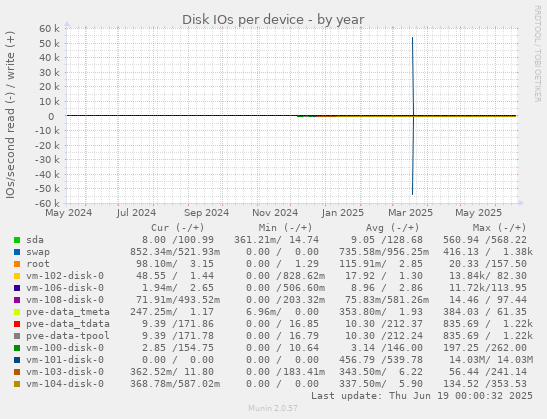Click the 'May 2024' x-axis label
Viewport: 547px width, 419px height.
click(69, 213)
